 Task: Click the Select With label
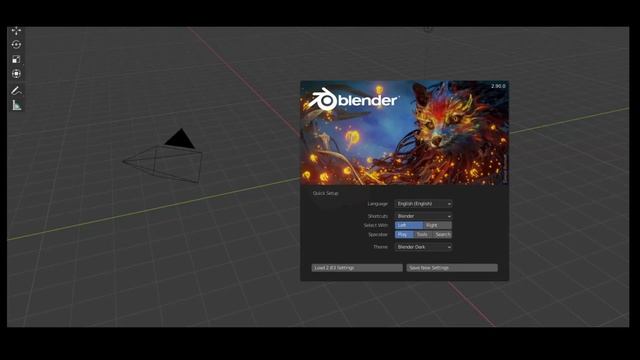(376, 225)
